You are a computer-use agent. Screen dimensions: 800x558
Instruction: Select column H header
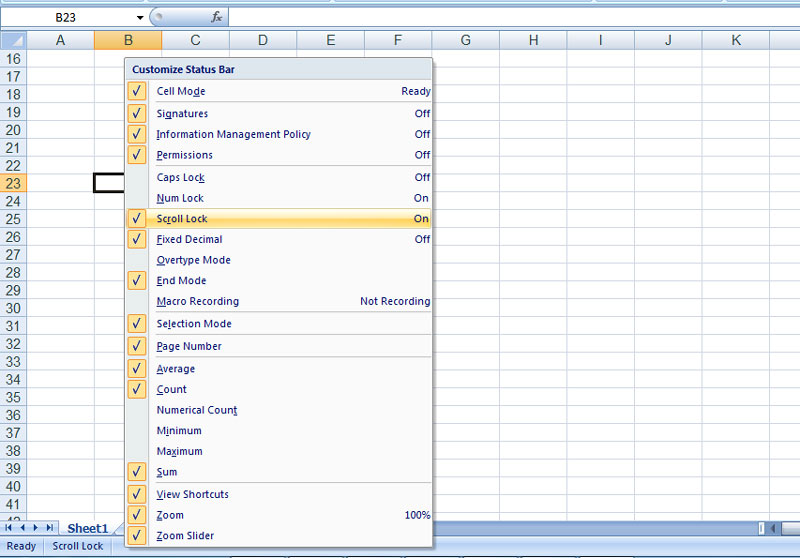pyautogui.click(x=533, y=40)
